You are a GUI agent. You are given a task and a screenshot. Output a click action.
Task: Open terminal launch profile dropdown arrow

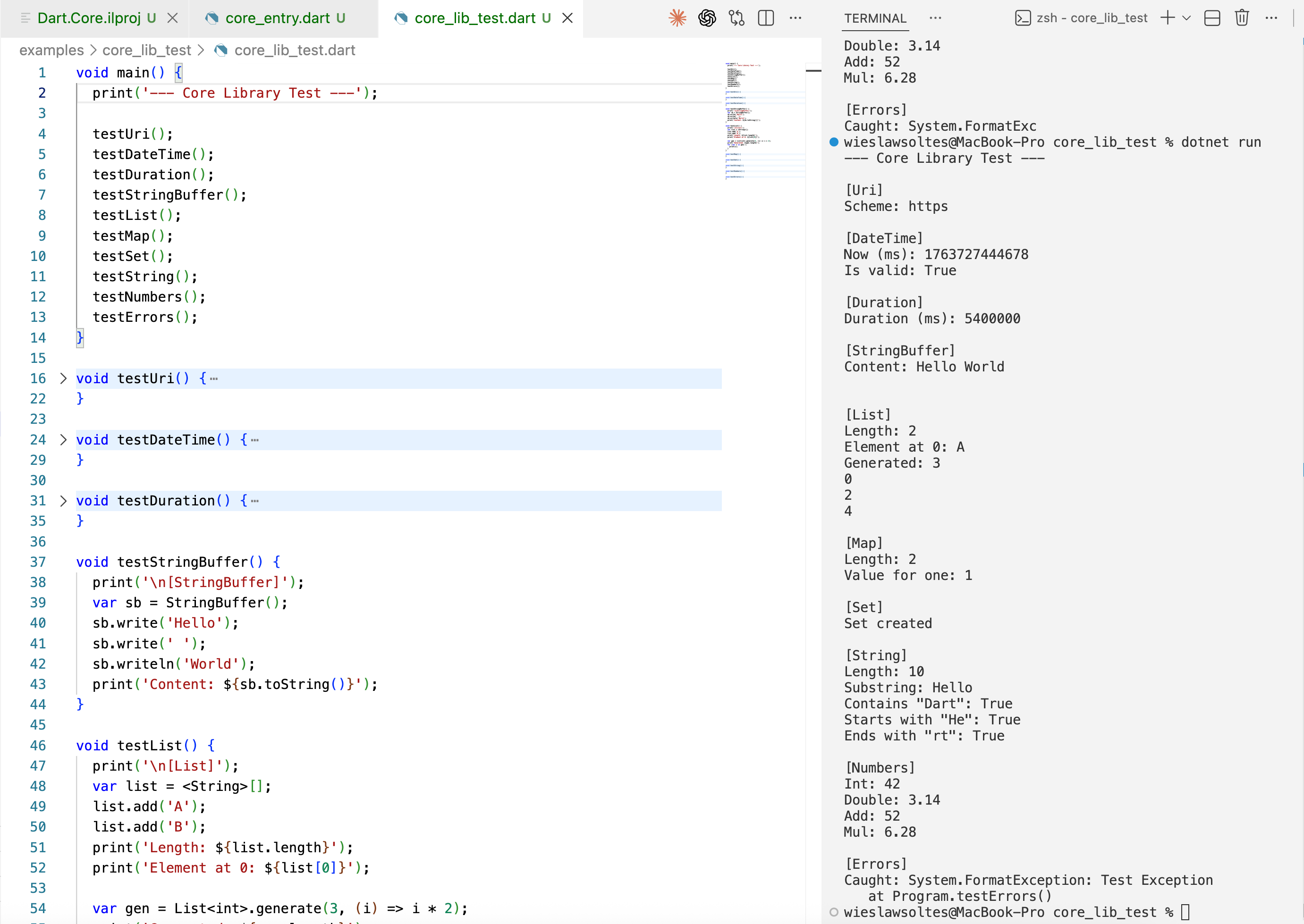click(x=1187, y=18)
